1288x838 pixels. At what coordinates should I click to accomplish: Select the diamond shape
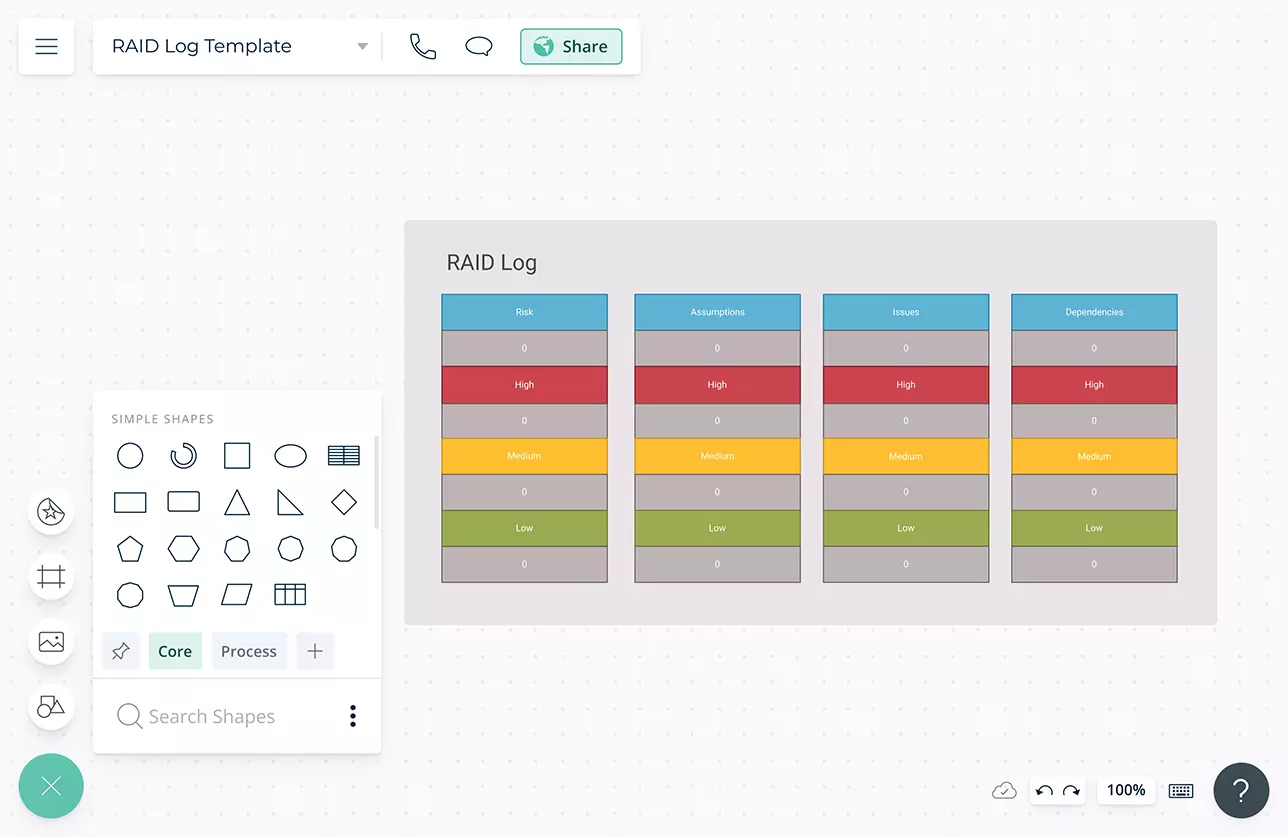click(344, 502)
